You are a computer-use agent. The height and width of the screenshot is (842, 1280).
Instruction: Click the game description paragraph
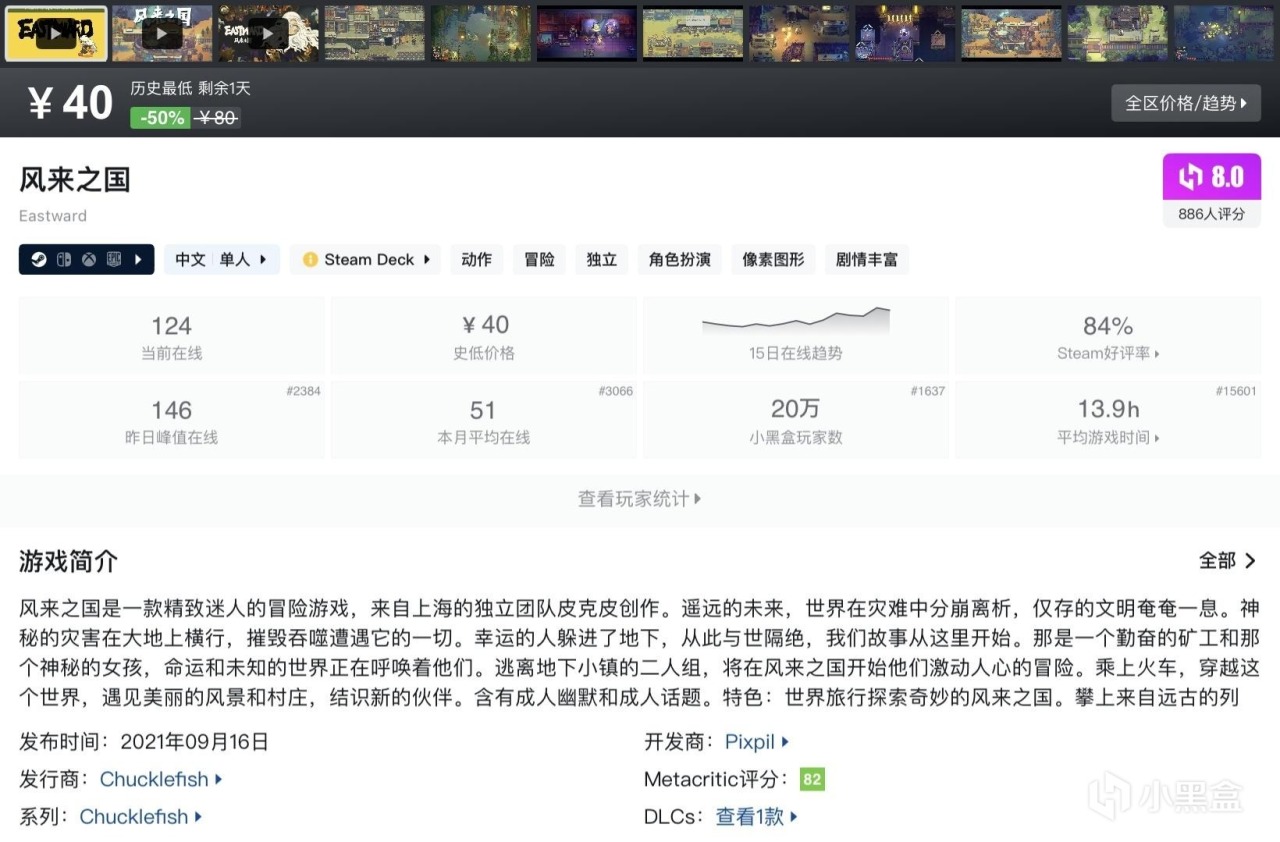click(640, 651)
